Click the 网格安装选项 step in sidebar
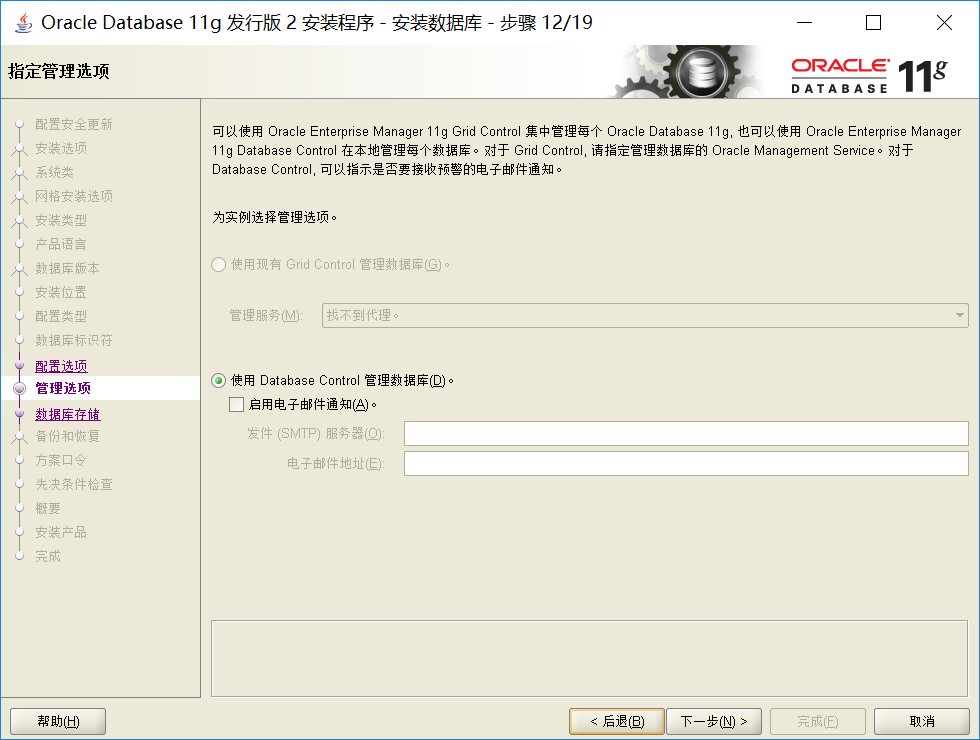The height and width of the screenshot is (740, 980). coord(74,196)
